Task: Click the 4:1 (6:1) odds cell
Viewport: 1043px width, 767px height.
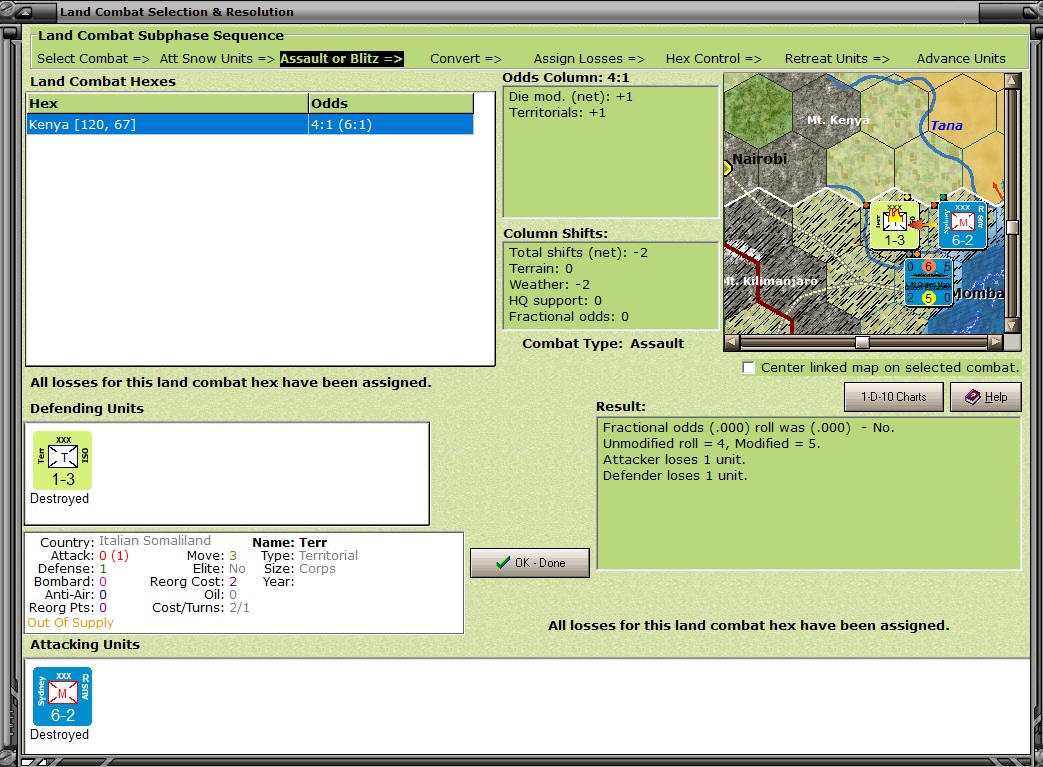Action: 390,124
